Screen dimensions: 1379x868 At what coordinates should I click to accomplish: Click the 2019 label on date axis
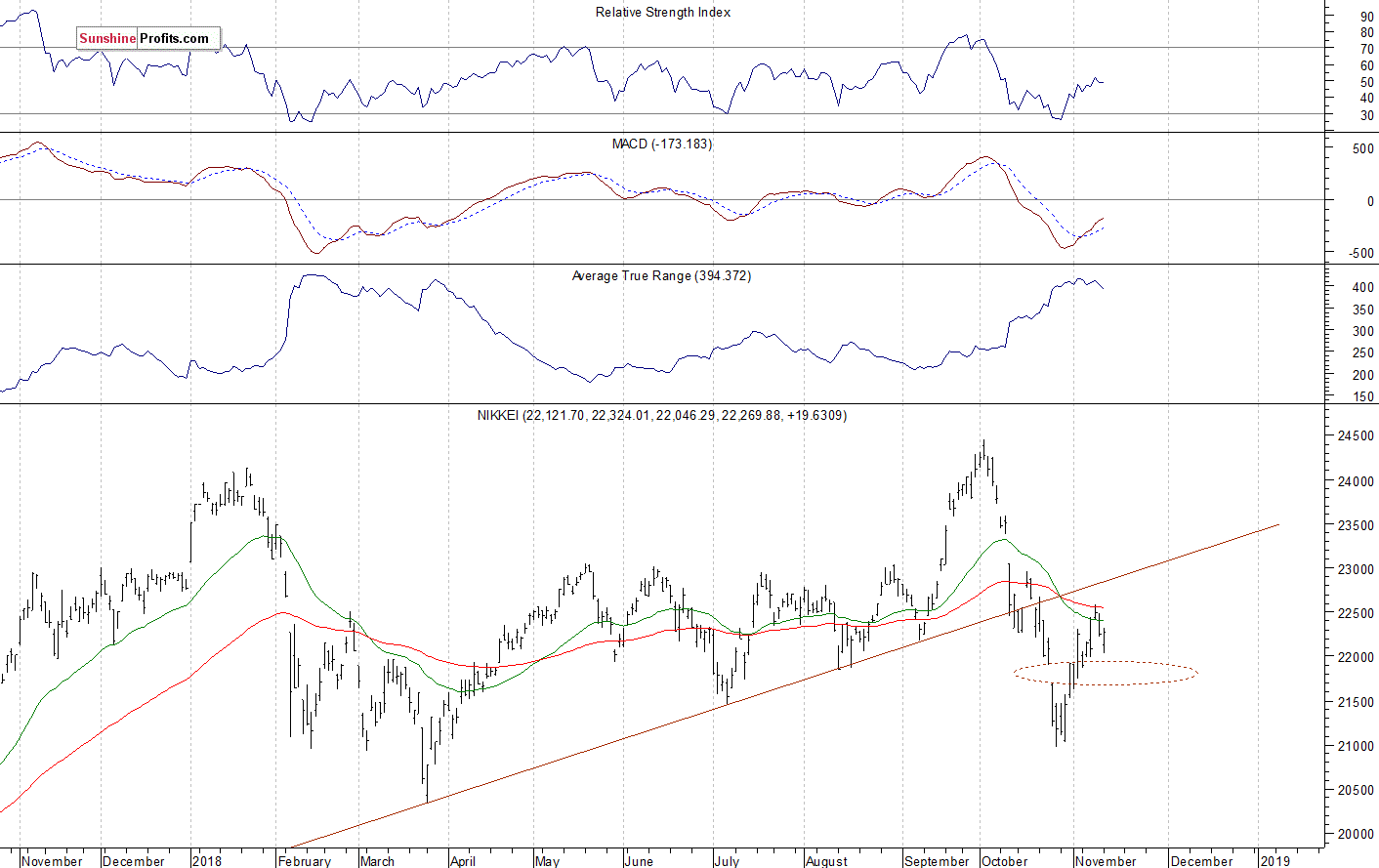(x=1275, y=861)
